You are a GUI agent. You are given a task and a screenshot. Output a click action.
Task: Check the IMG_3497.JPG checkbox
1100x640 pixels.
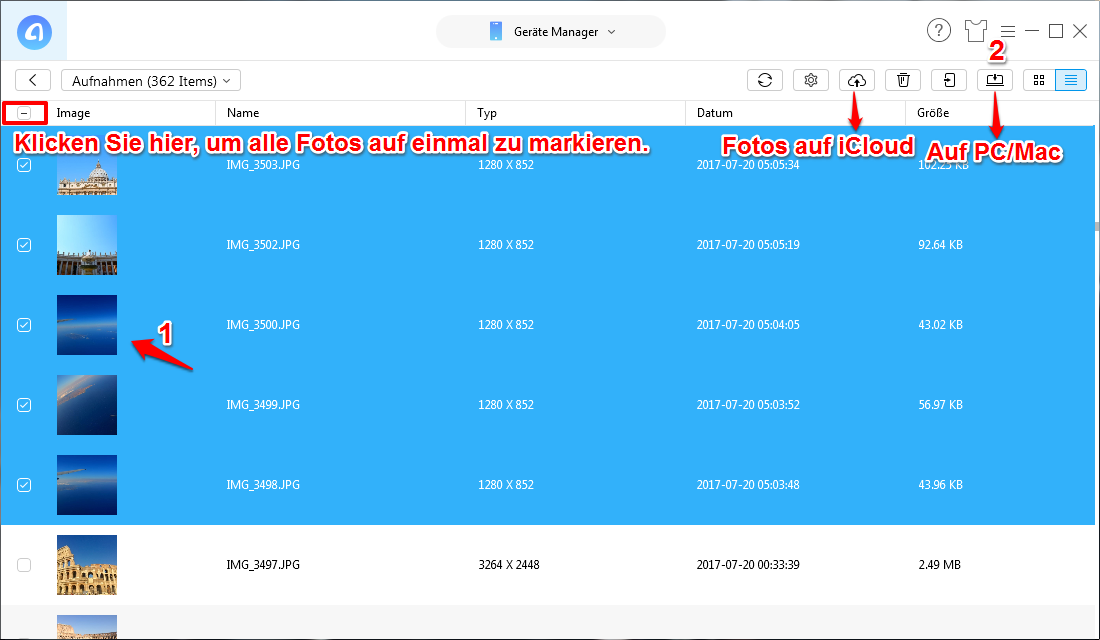[24, 564]
